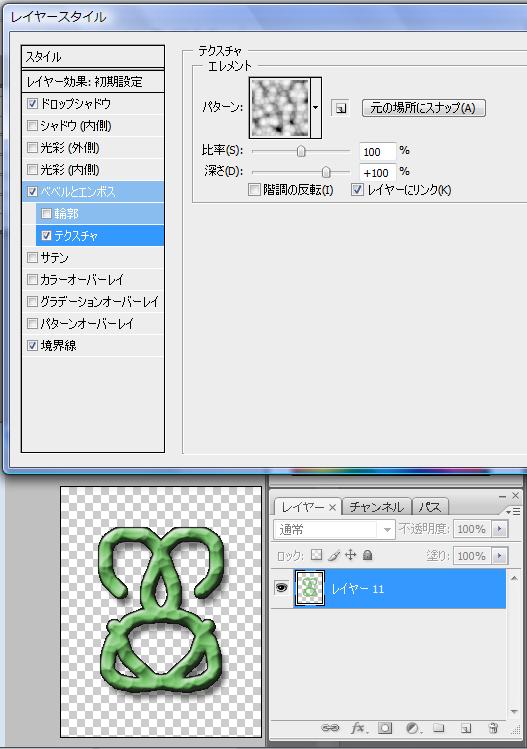Expand the 不透明度 opacity slider arrow

(500, 529)
